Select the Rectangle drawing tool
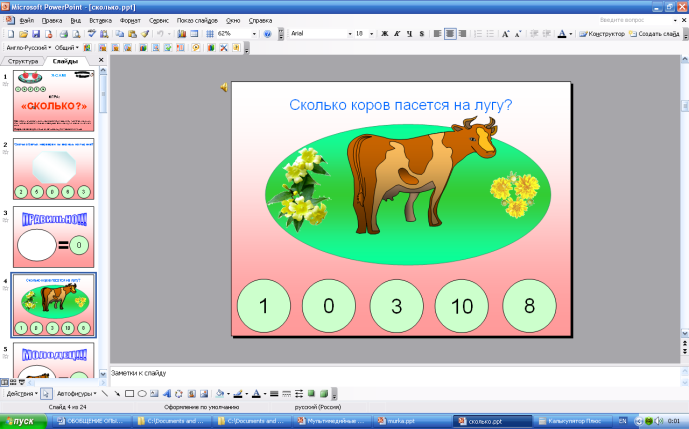Viewport: 689px width, 429px height. pos(129,393)
